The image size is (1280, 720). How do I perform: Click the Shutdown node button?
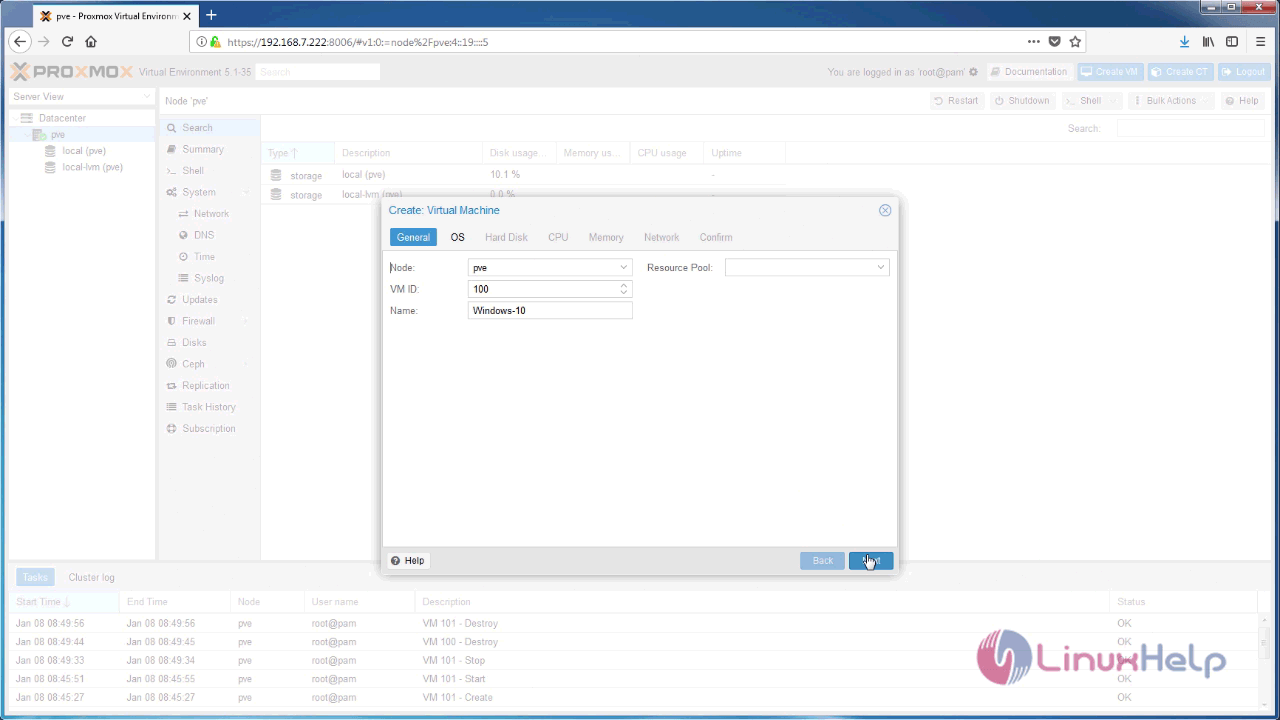click(1022, 101)
